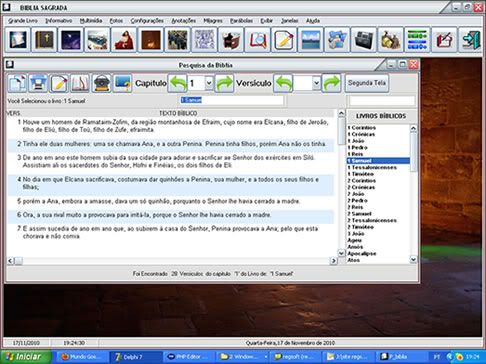Open the Grande Livro menu
This screenshot has height=364, width=486.
23,21
